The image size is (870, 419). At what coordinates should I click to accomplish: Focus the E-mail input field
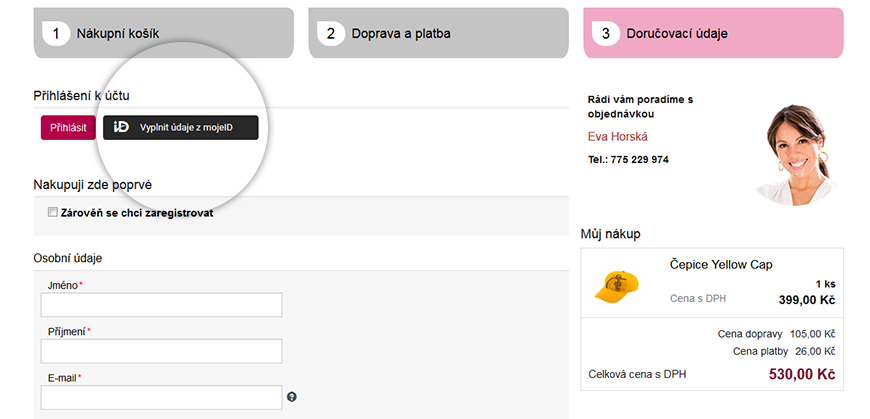[161, 397]
